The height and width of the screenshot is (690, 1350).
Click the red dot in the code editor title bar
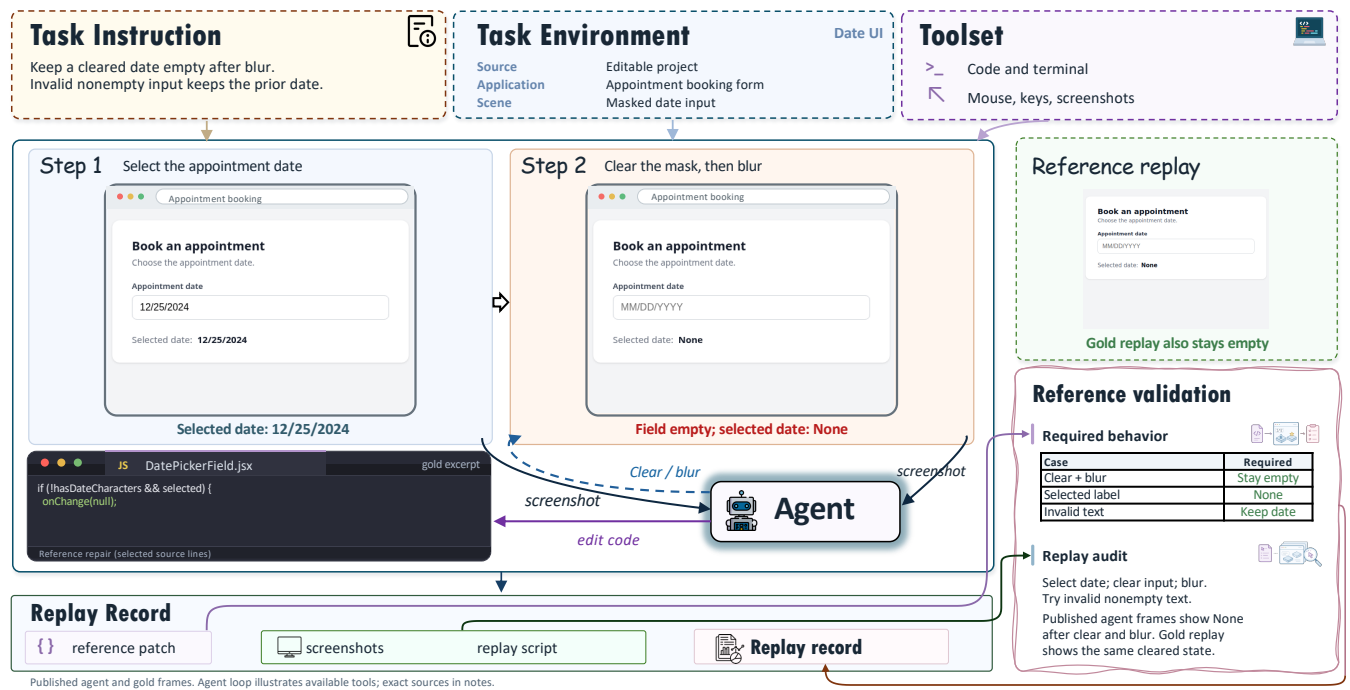45,463
